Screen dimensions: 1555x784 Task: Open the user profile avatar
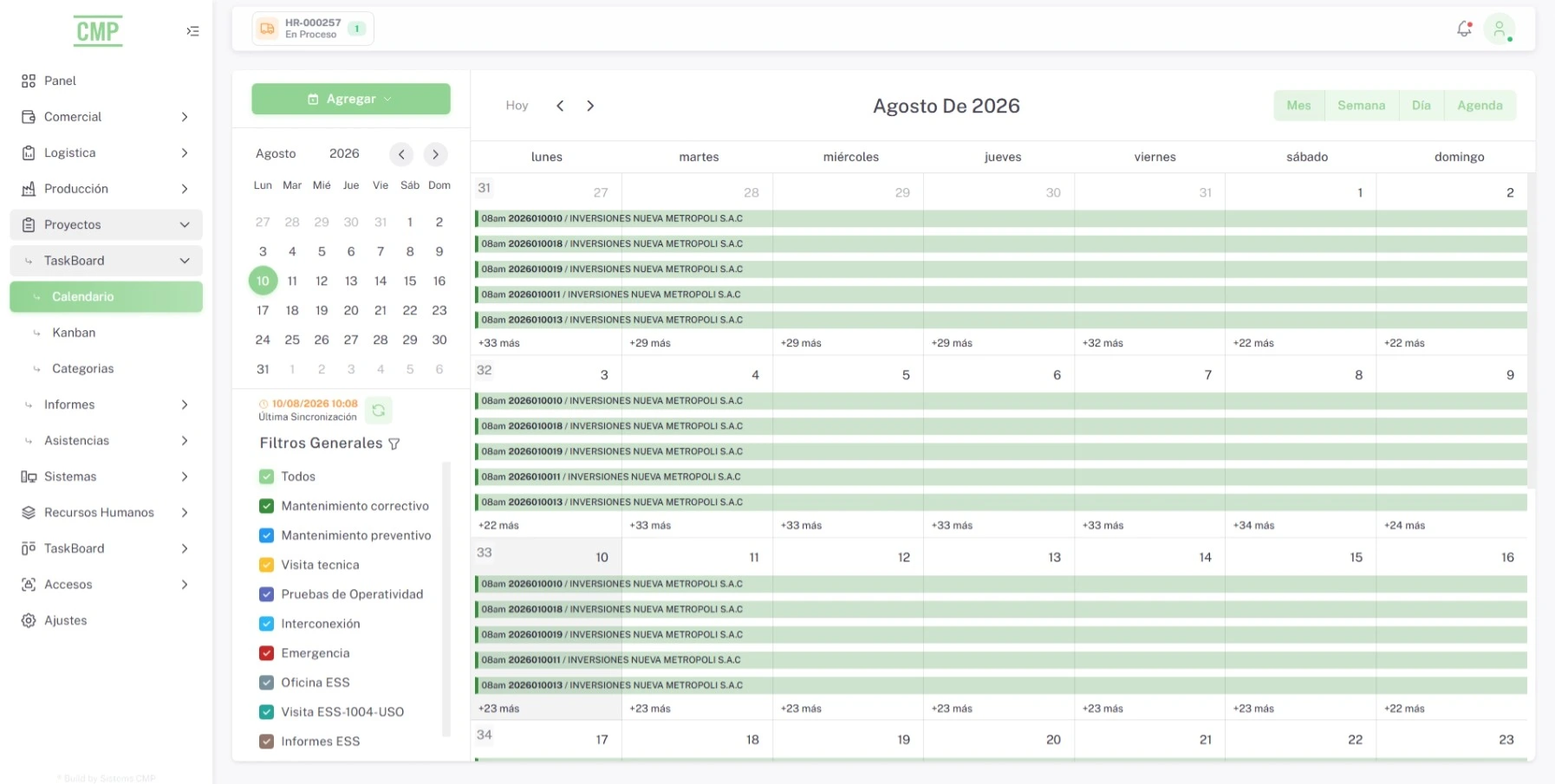[x=1499, y=29]
